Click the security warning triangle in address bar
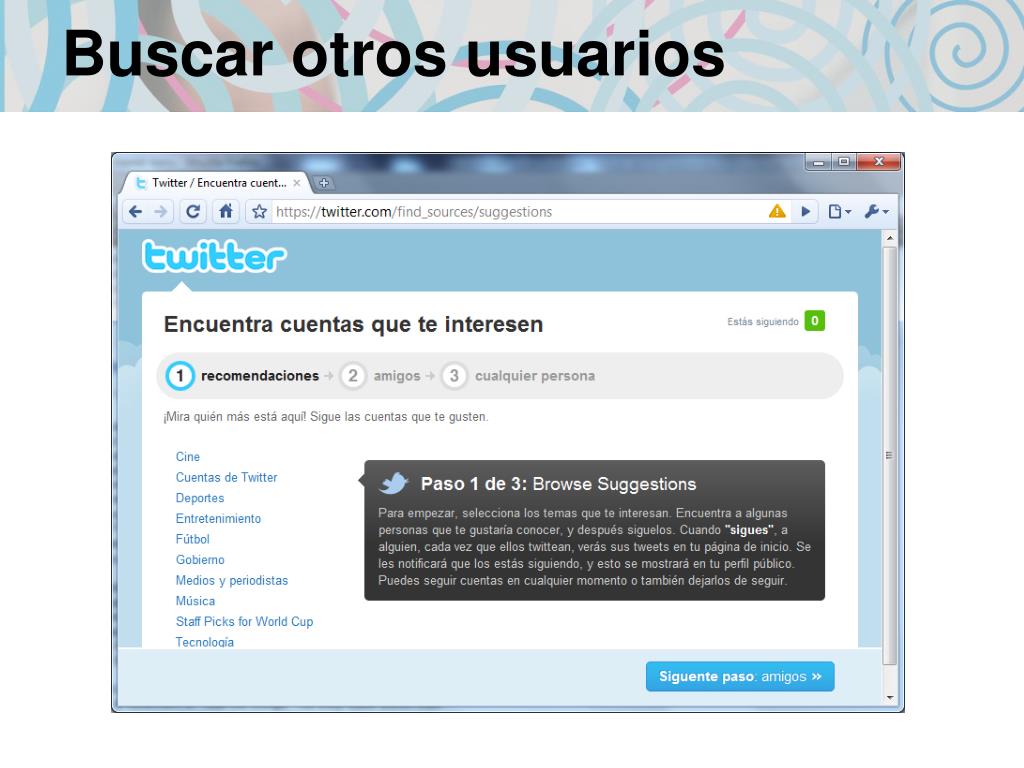The width and height of the screenshot is (1024, 768). [777, 211]
